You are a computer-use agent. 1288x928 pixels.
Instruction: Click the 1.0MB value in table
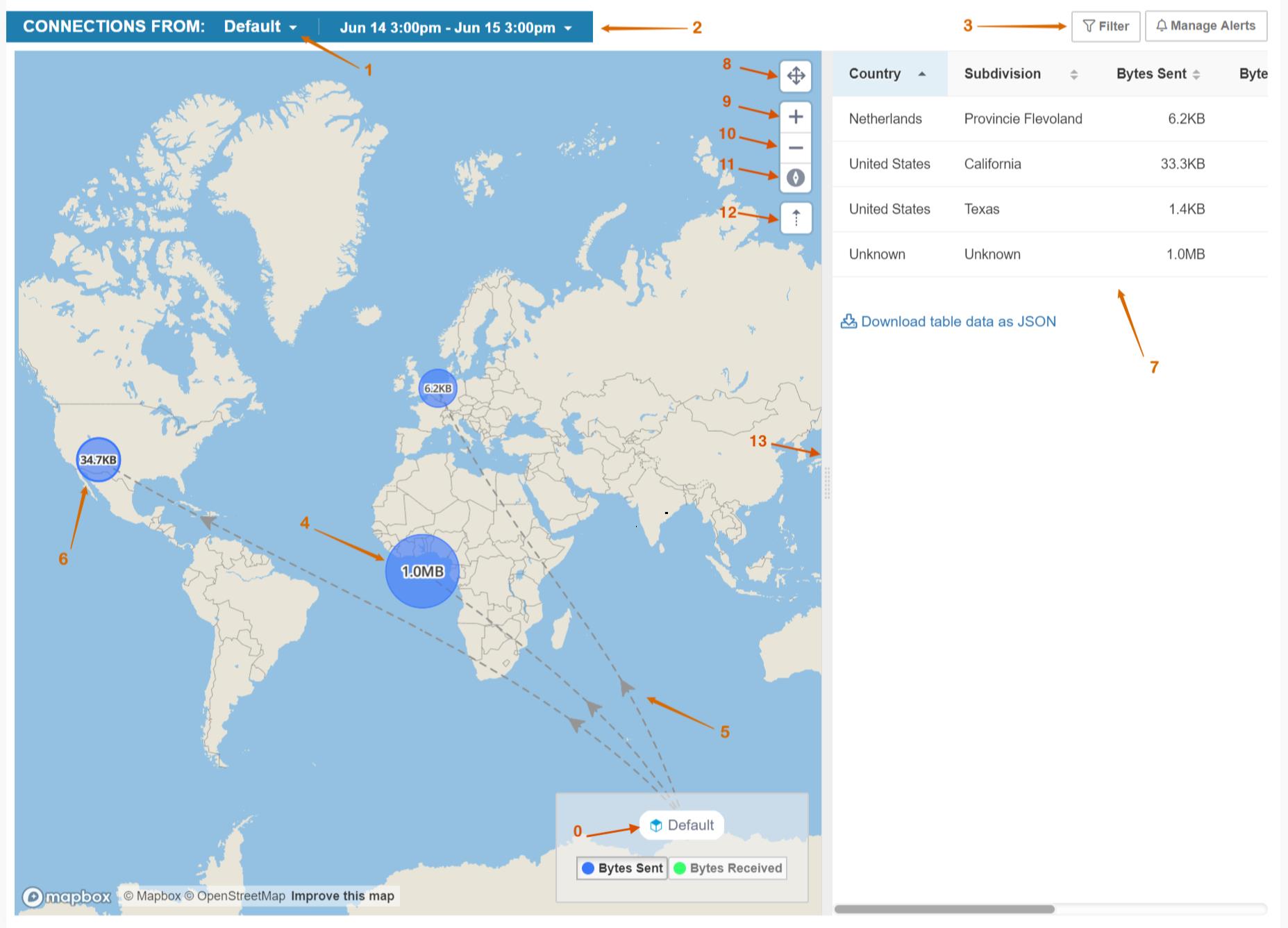1185,254
